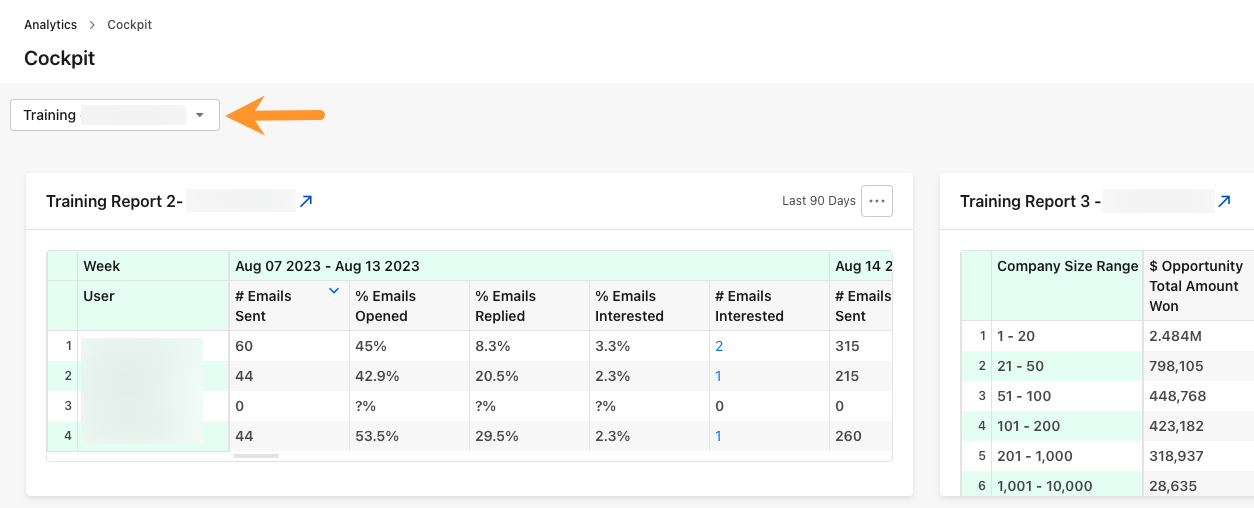Open row 4 # Emails Interested link

coord(718,436)
